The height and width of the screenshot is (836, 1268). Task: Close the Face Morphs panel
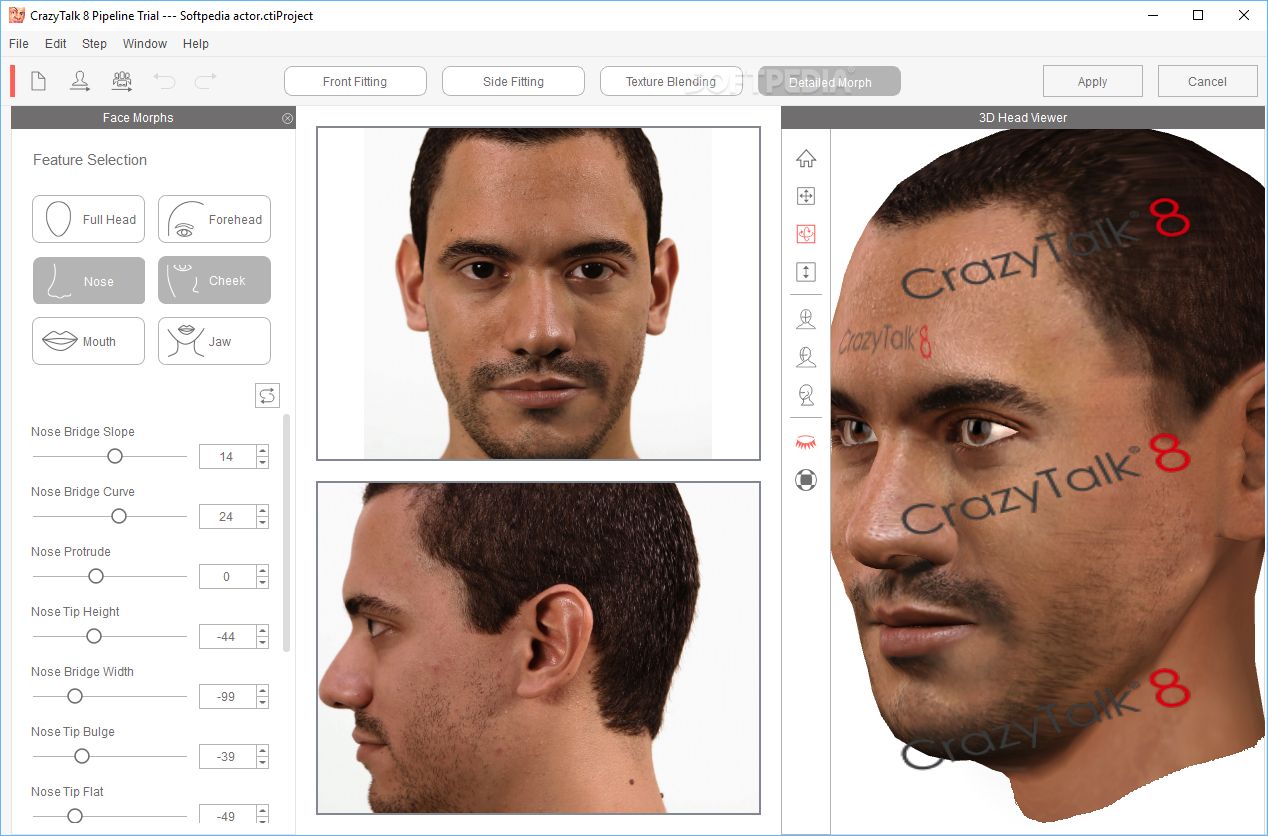(288, 118)
